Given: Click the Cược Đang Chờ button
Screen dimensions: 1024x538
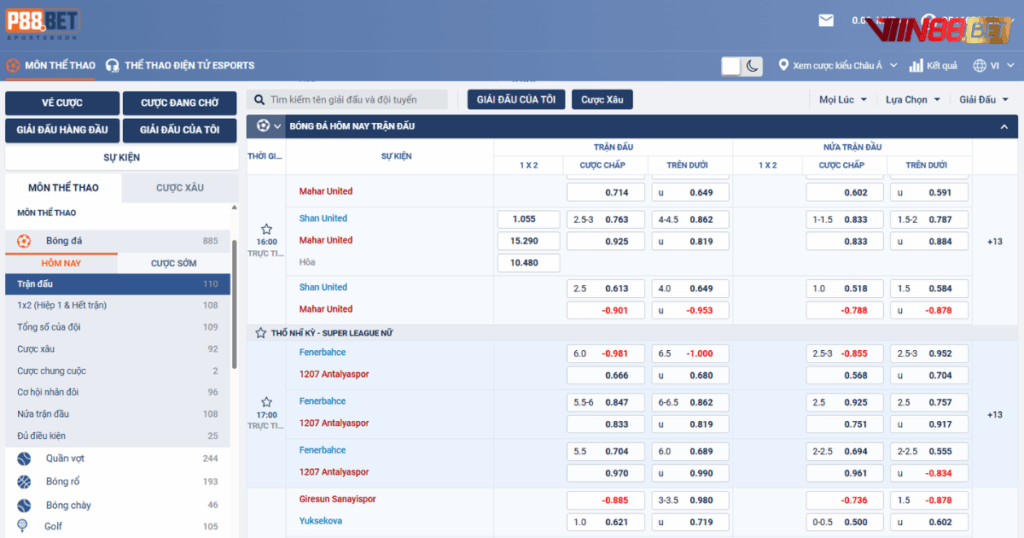Looking at the screenshot, I should (x=180, y=103).
